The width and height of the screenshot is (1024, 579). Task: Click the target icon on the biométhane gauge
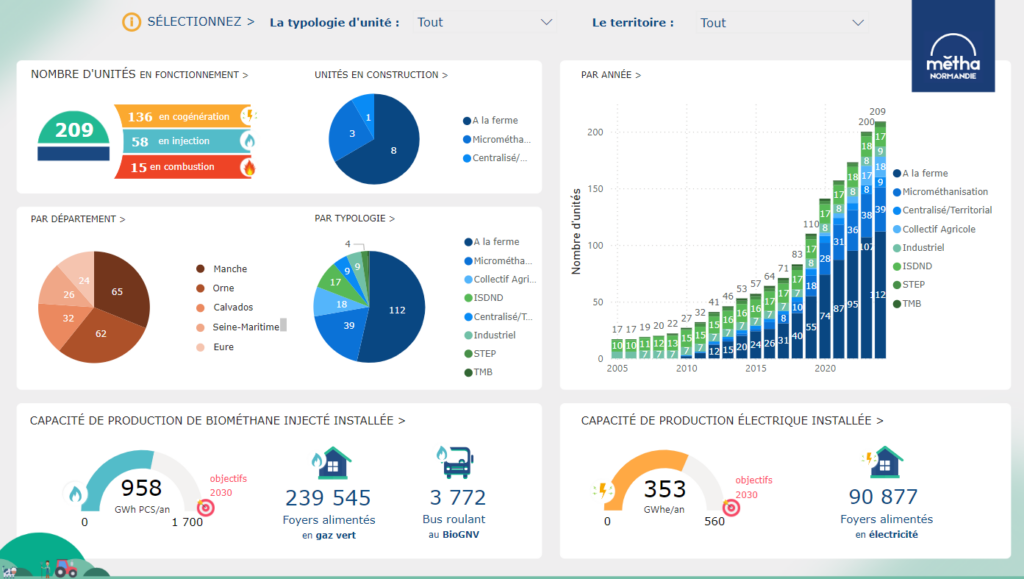pyautogui.click(x=206, y=507)
